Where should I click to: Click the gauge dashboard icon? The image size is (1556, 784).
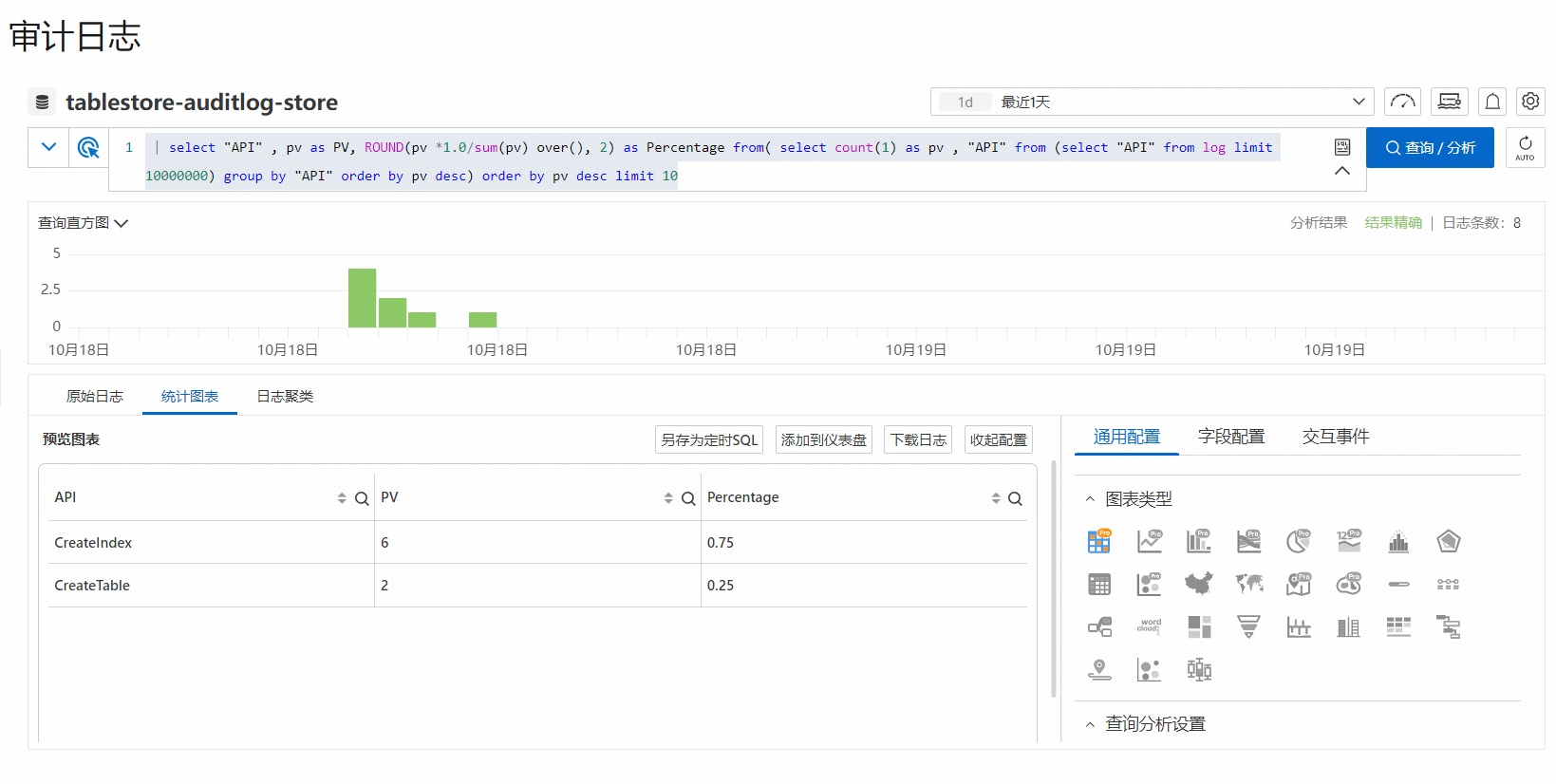(x=1402, y=102)
